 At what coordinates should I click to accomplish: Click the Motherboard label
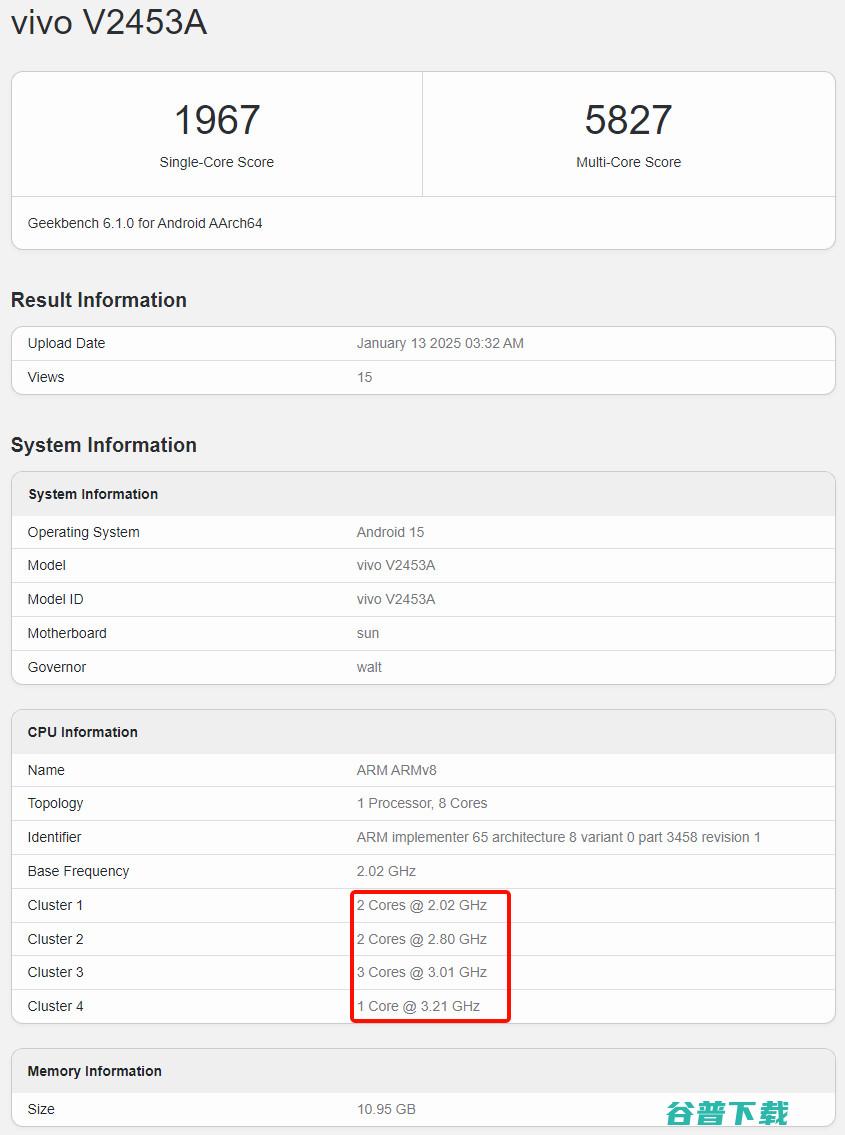coord(67,633)
